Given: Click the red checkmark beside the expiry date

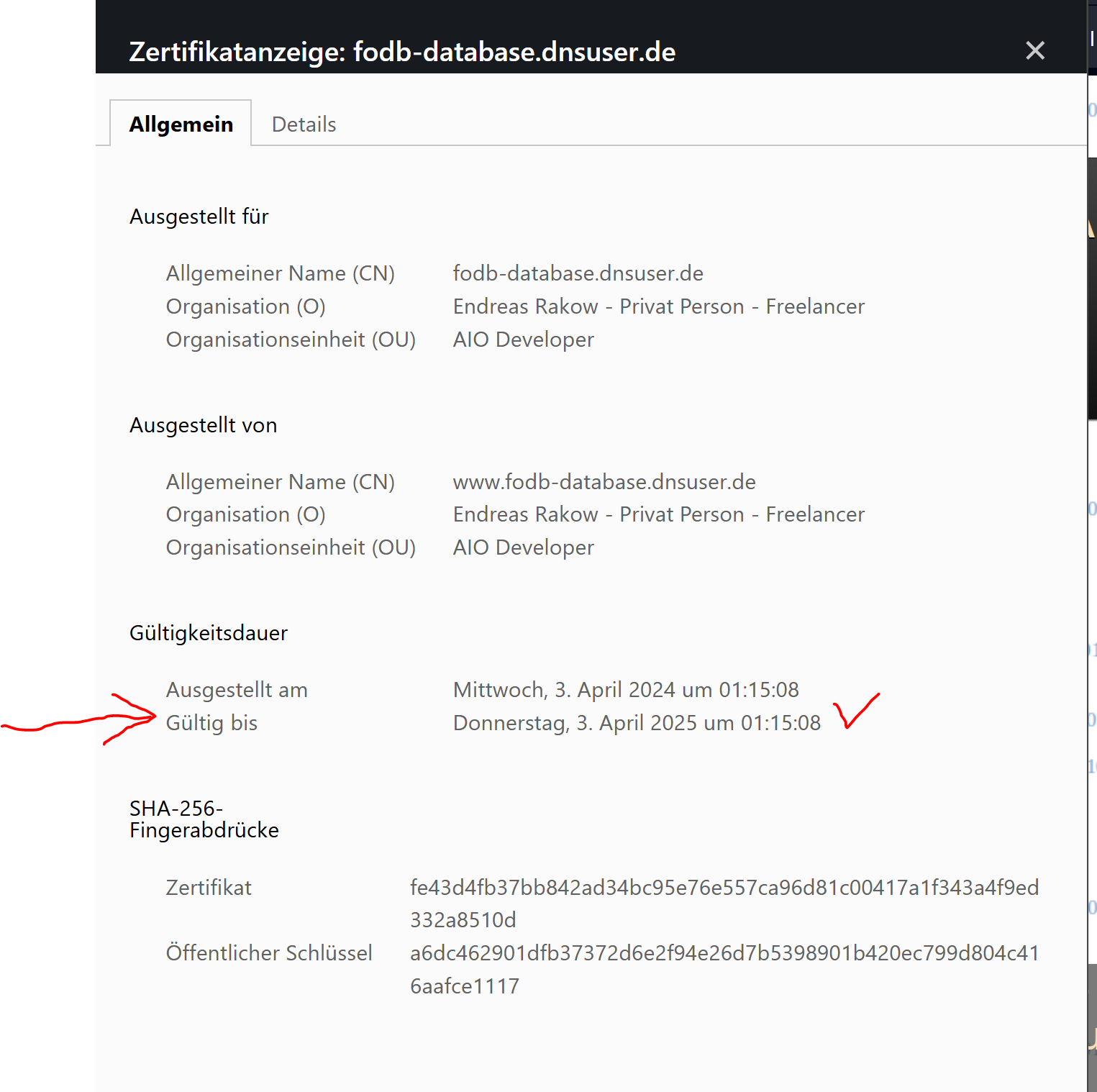Looking at the screenshot, I should 855,711.
